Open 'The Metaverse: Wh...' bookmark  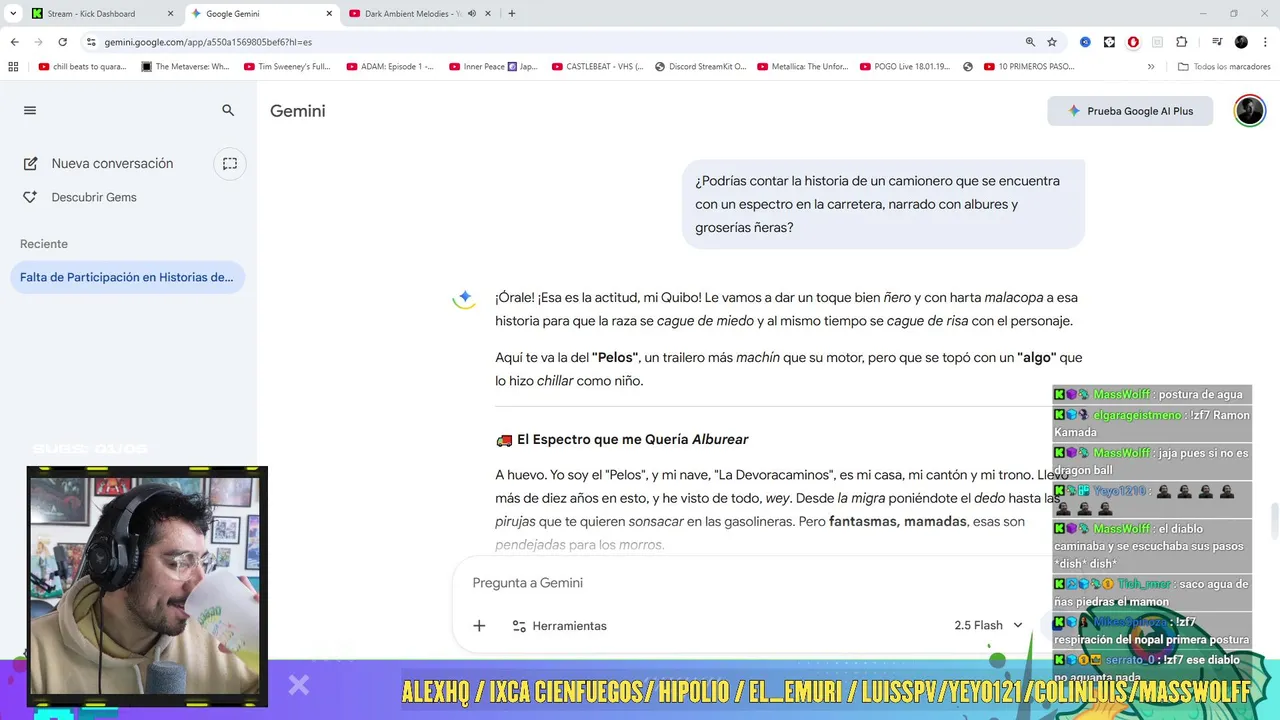[185, 67]
